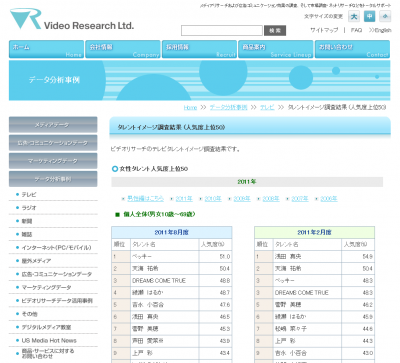The image size is (400, 363).
Task: Expand the メディアデータ sidebar section
Action: (x=53, y=125)
